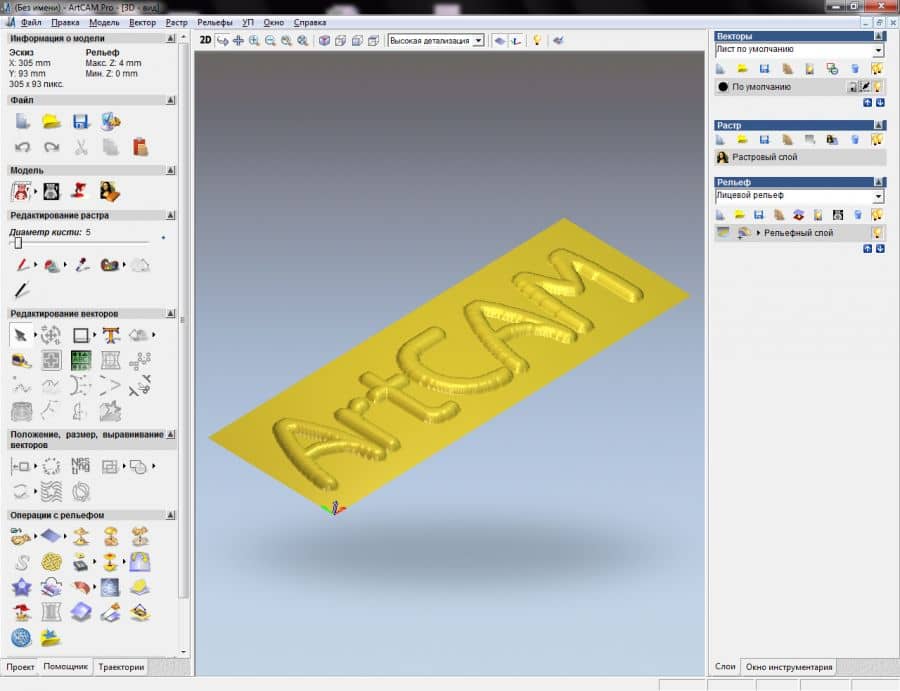Select the arrow vector selection tool

coord(21,335)
